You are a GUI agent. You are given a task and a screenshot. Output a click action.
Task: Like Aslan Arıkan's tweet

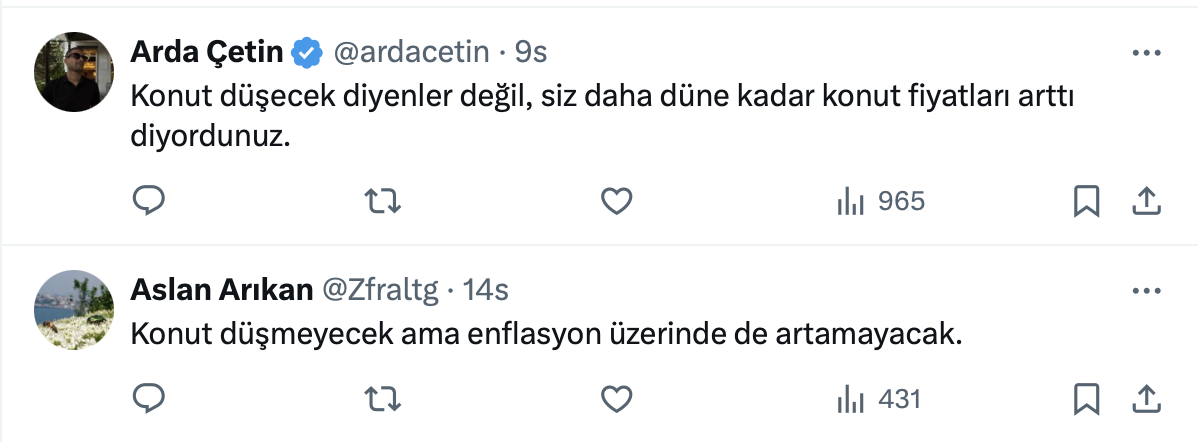tap(616, 398)
